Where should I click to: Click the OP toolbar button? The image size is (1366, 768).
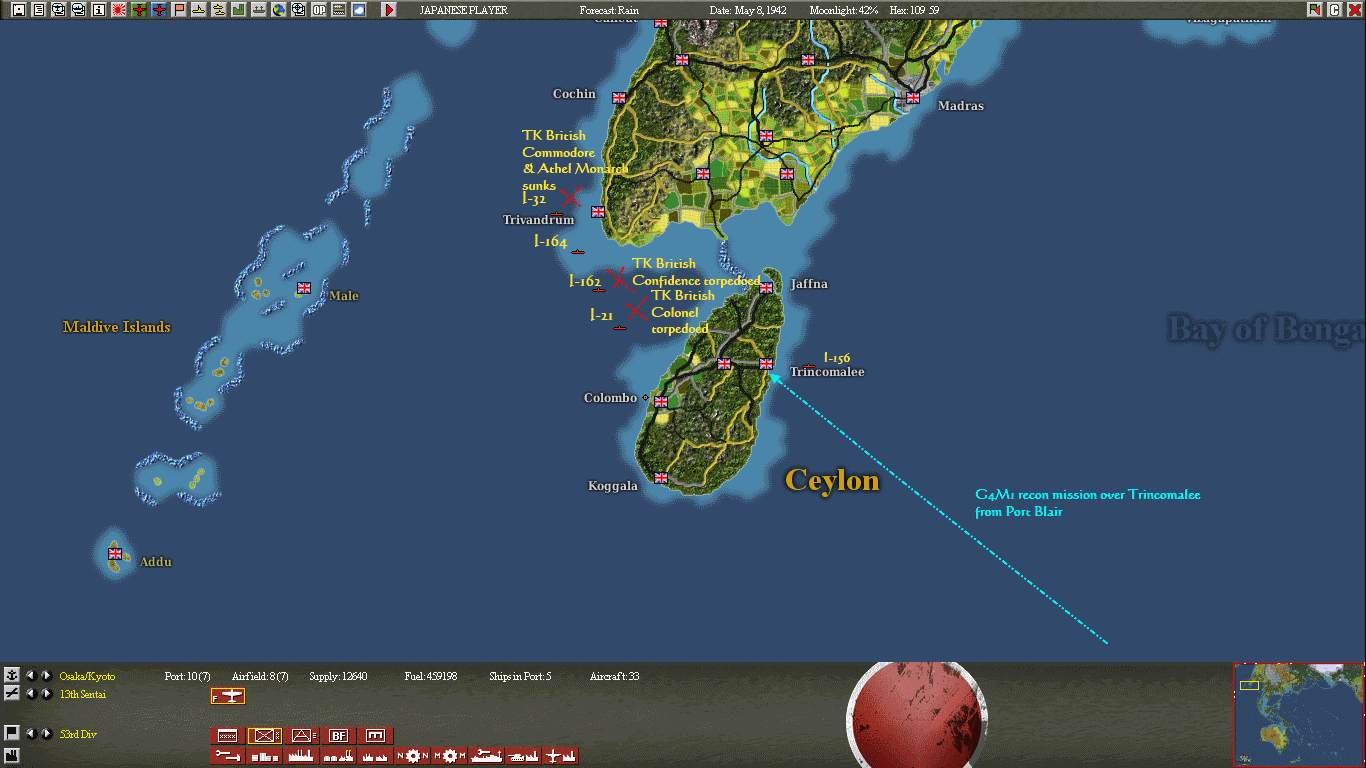[319, 10]
